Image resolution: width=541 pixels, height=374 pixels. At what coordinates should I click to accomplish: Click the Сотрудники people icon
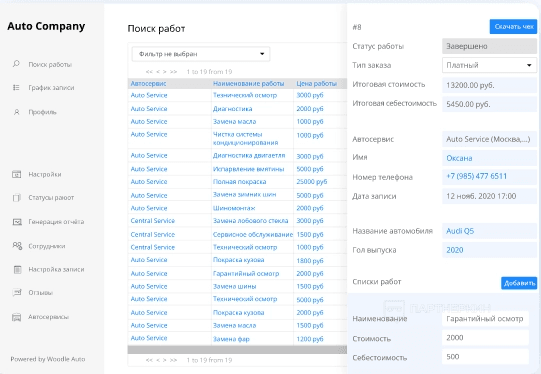click(17, 246)
